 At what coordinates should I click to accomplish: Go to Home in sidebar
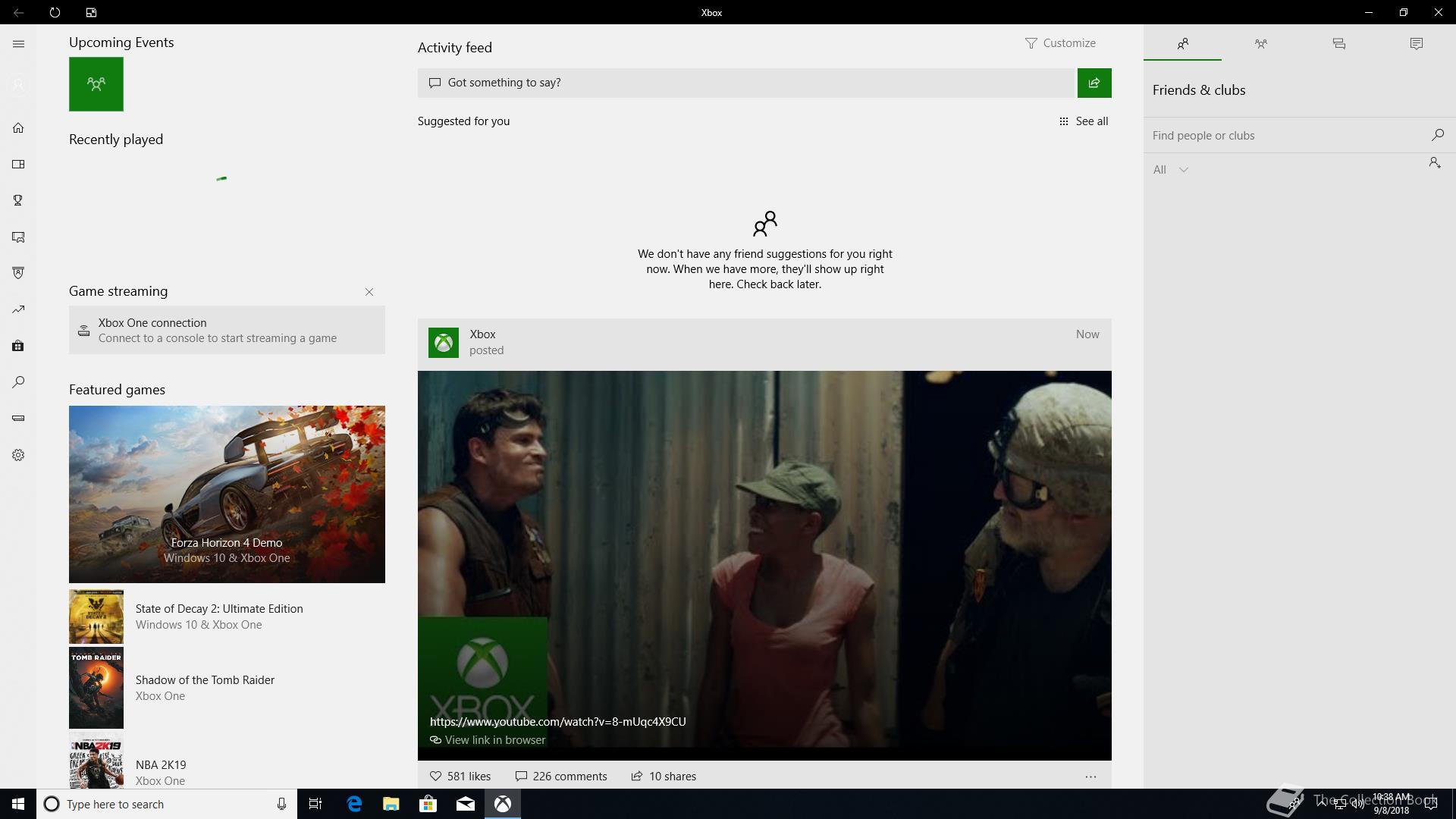(18, 127)
